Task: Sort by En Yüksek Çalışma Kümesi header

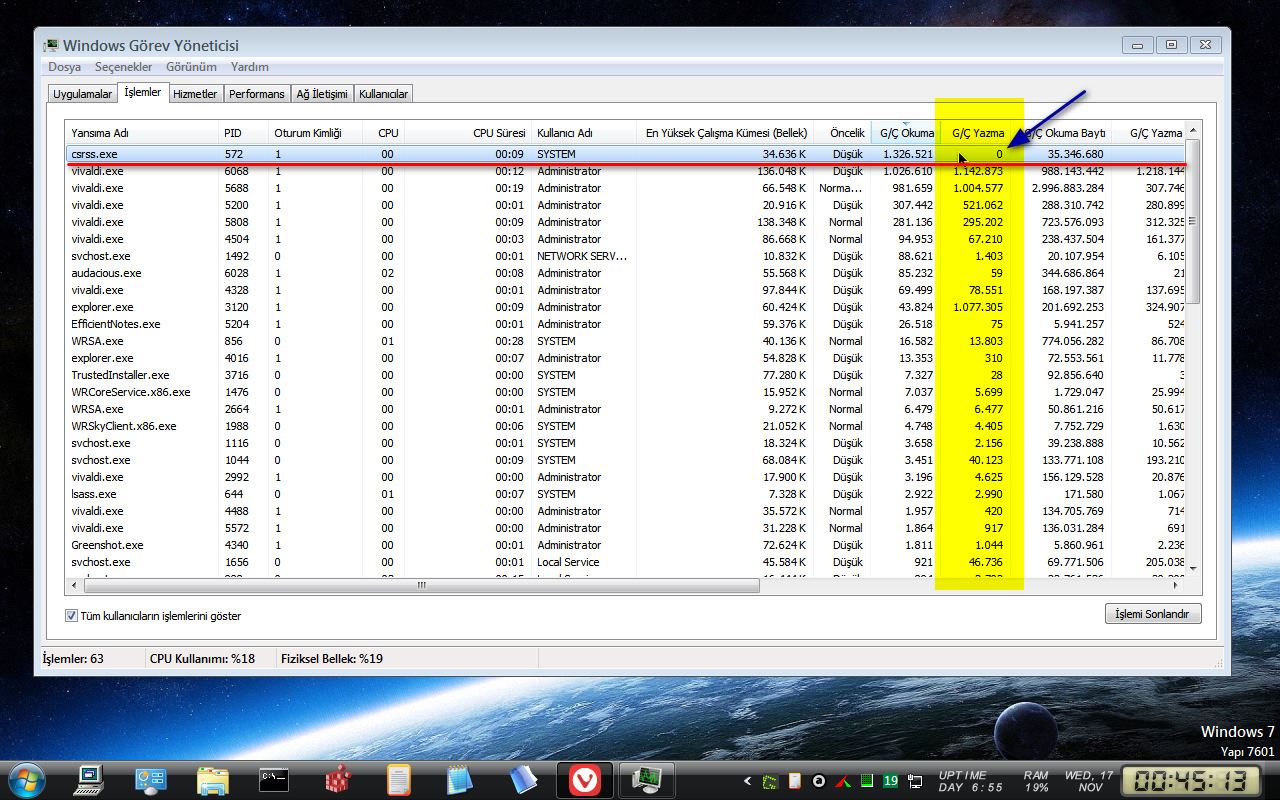Action: pos(725,133)
